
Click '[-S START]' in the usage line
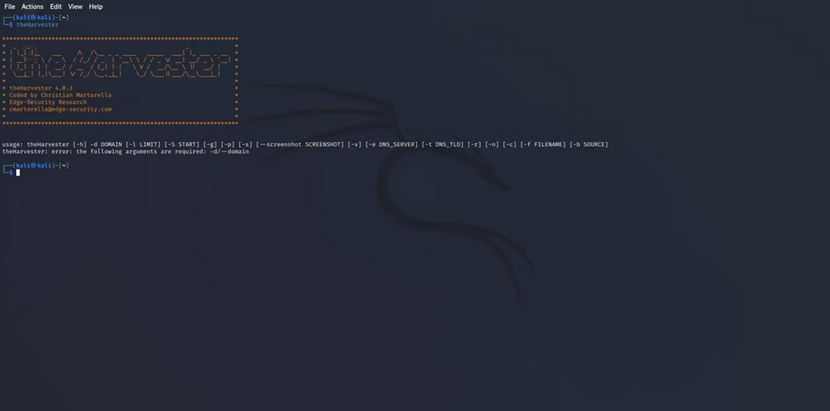click(182, 145)
